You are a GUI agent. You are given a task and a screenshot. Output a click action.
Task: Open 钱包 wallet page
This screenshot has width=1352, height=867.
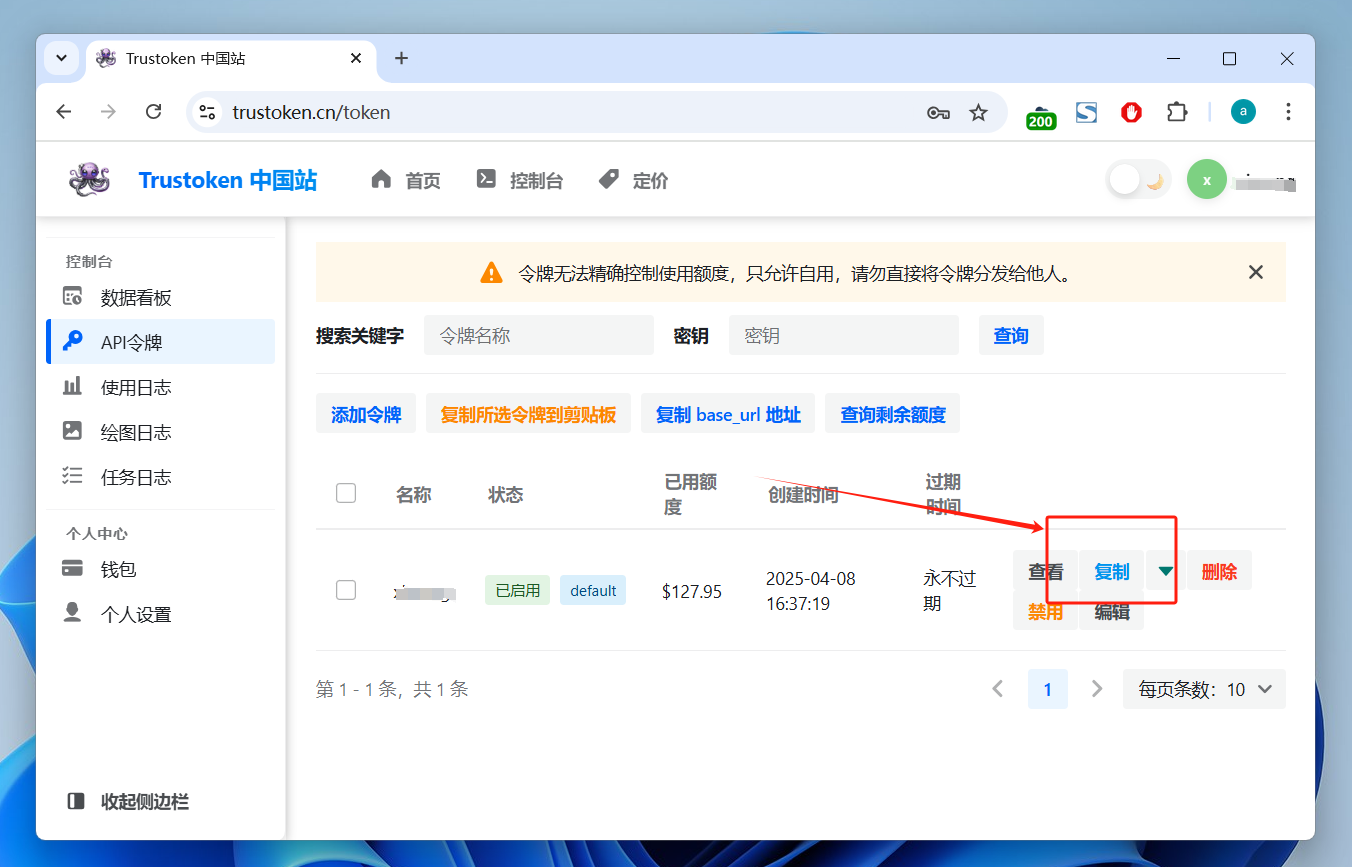point(160,569)
